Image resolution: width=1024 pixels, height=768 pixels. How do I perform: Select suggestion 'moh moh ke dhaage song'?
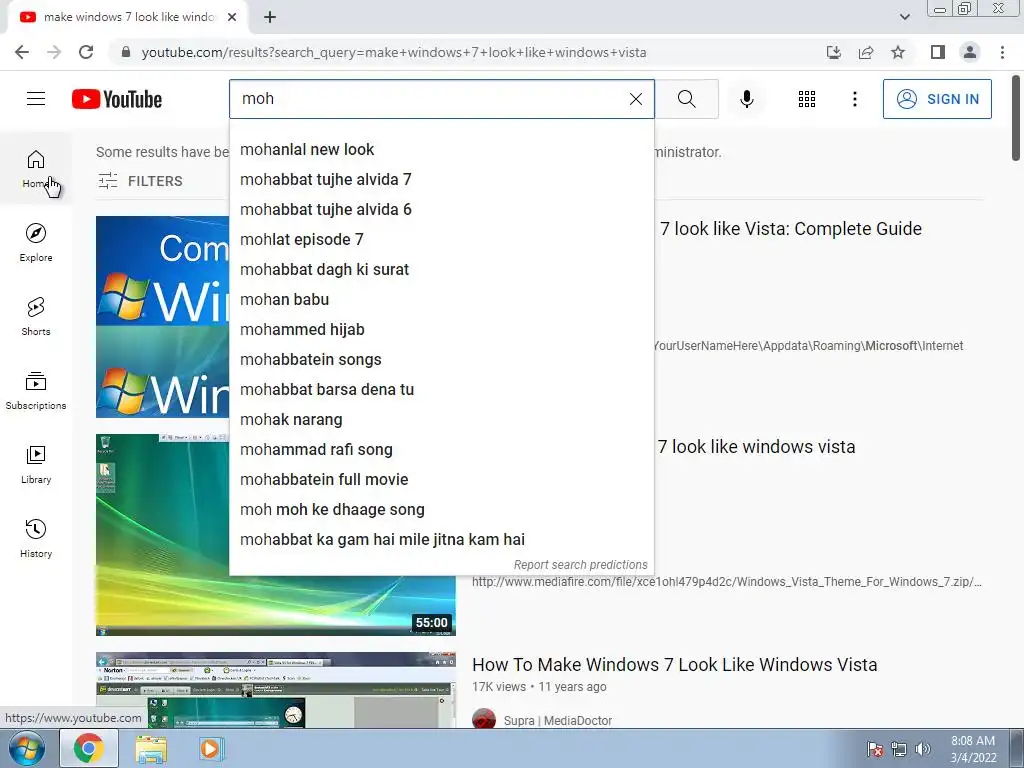coord(441,510)
